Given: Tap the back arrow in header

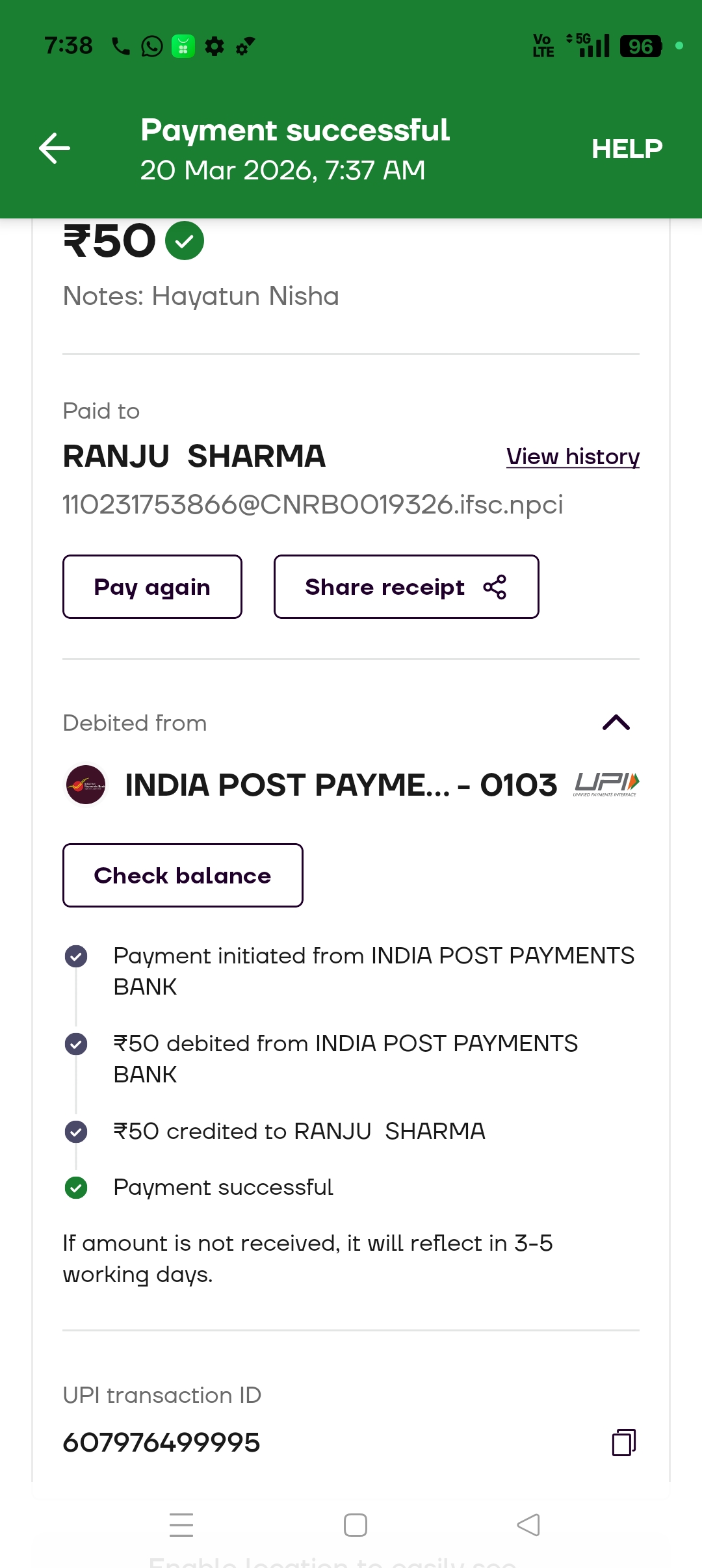Looking at the screenshot, I should click(x=55, y=148).
